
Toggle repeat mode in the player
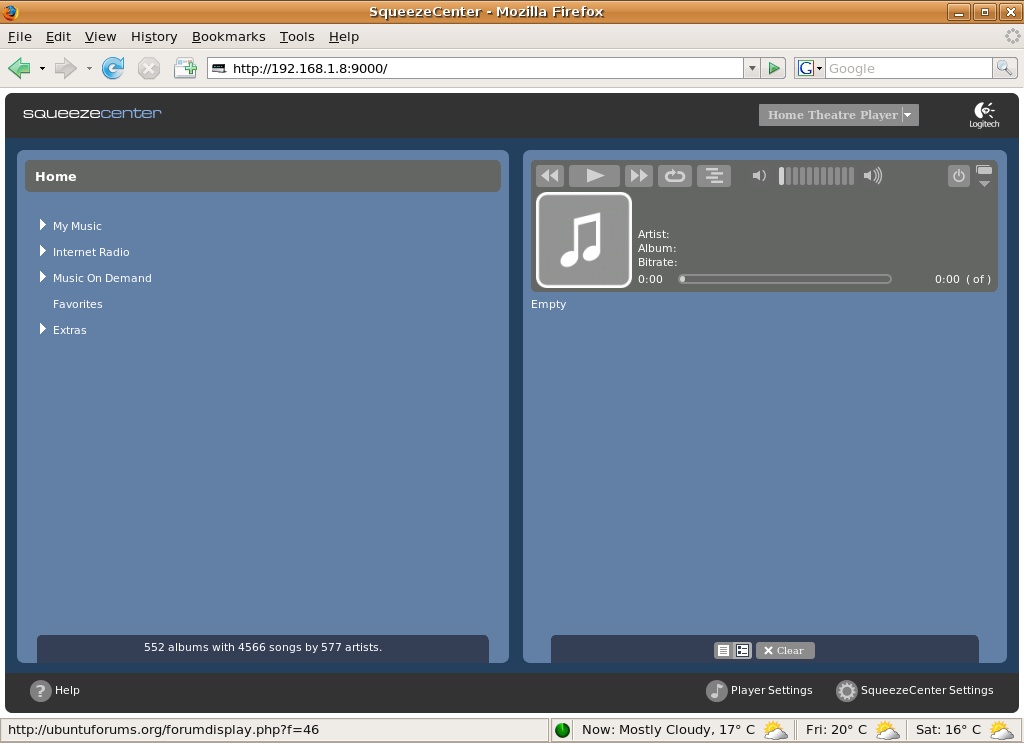point(675,176)
